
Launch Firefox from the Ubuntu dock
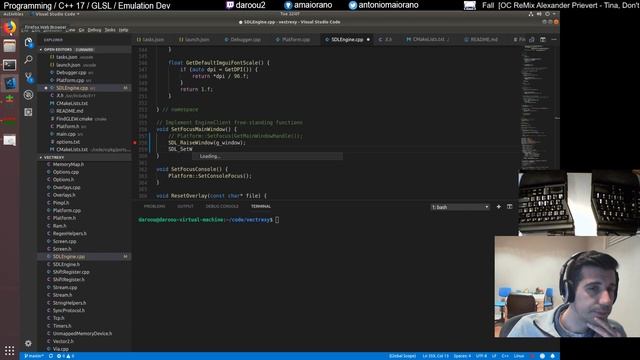pyautogui.click(x=9, y=28)
